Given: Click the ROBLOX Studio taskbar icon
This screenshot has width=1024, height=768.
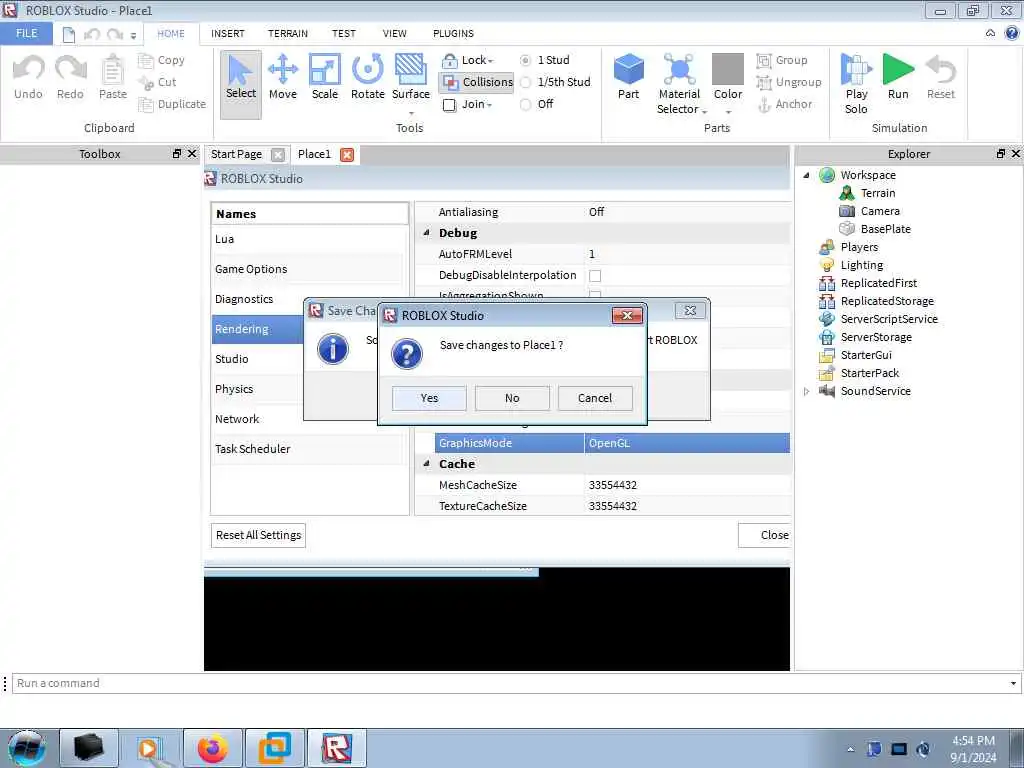Looking at the screenshot, I should tap(337, 748).
